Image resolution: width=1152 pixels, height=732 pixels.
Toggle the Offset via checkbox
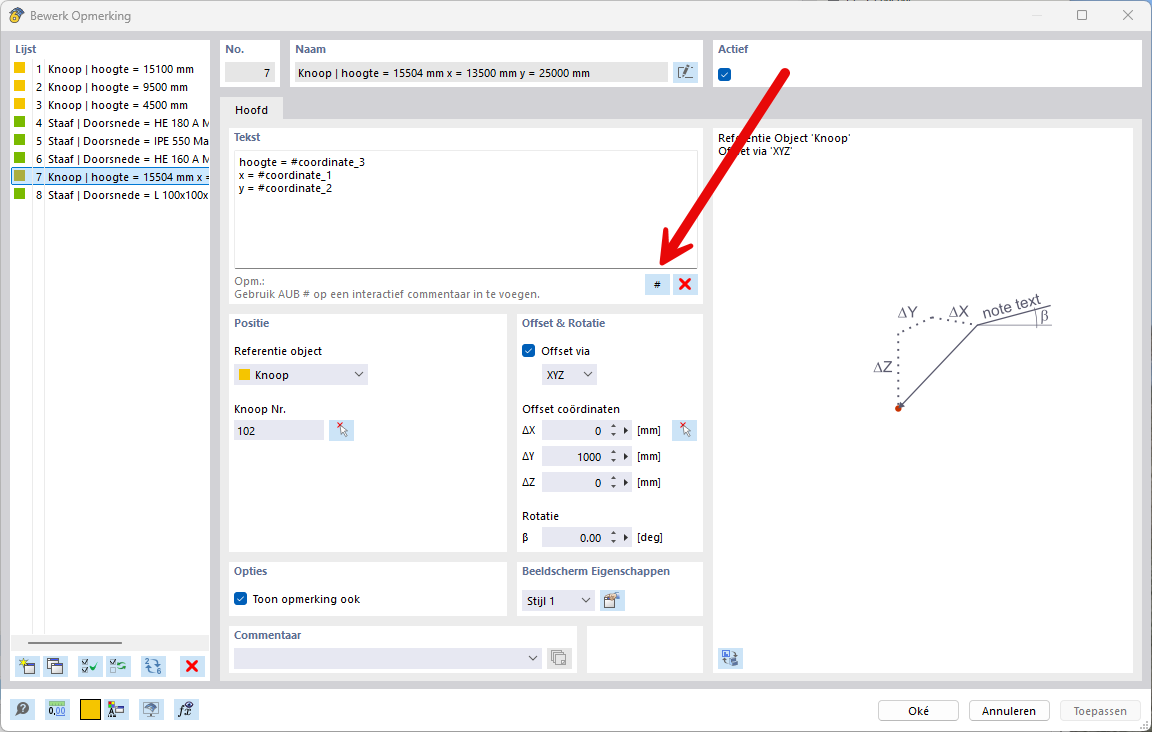[x=529, y=351]
